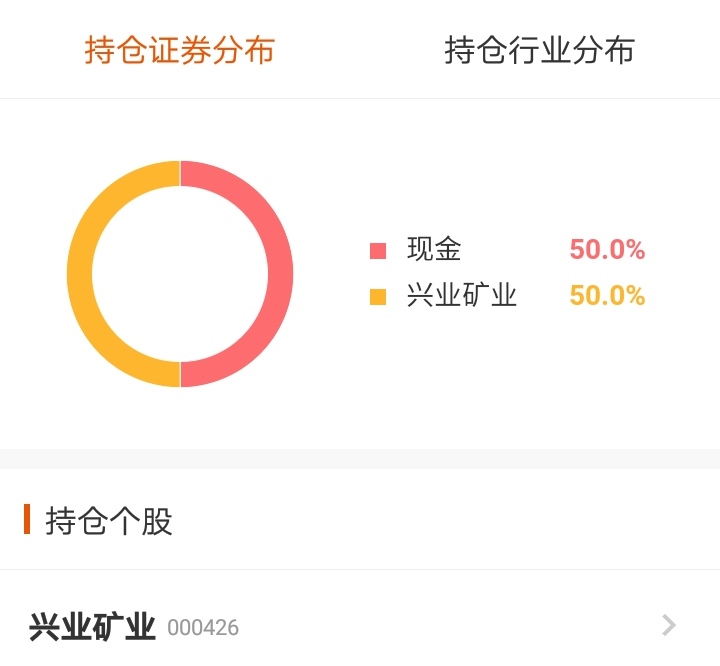Click the orange marker beside 持仓个股
720x666 pixels.
coord(27,519)
